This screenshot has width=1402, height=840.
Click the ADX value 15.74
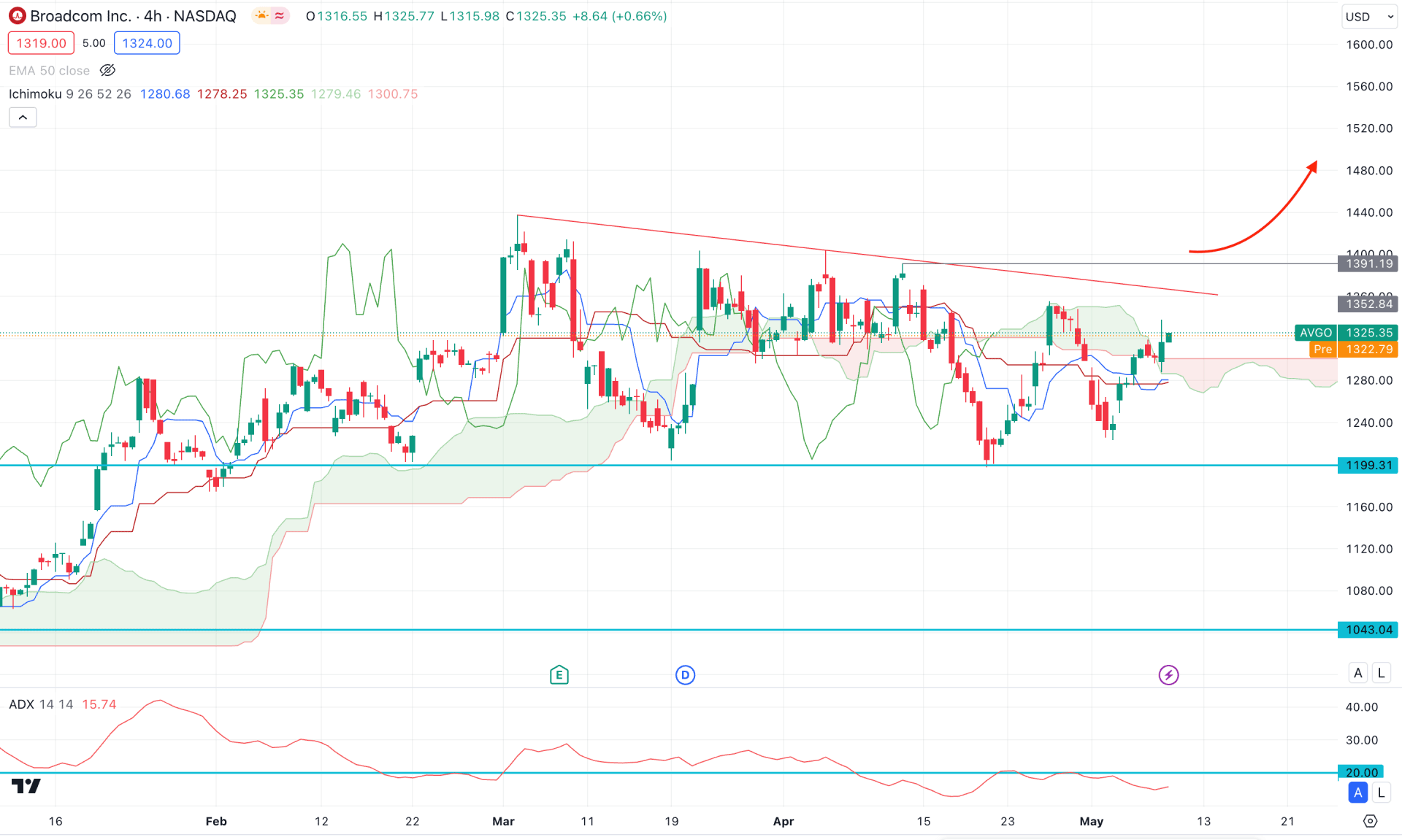tap(99, 704)
